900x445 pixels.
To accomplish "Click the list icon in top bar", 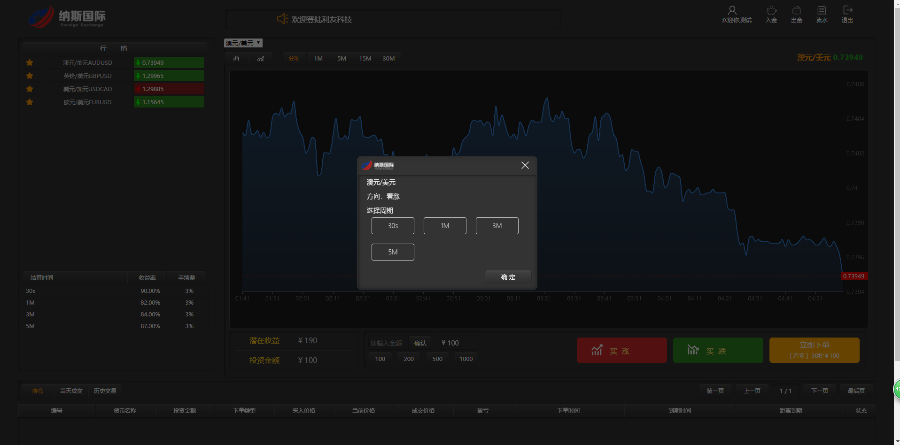I will pyautogui.click(x=822, y=11).
